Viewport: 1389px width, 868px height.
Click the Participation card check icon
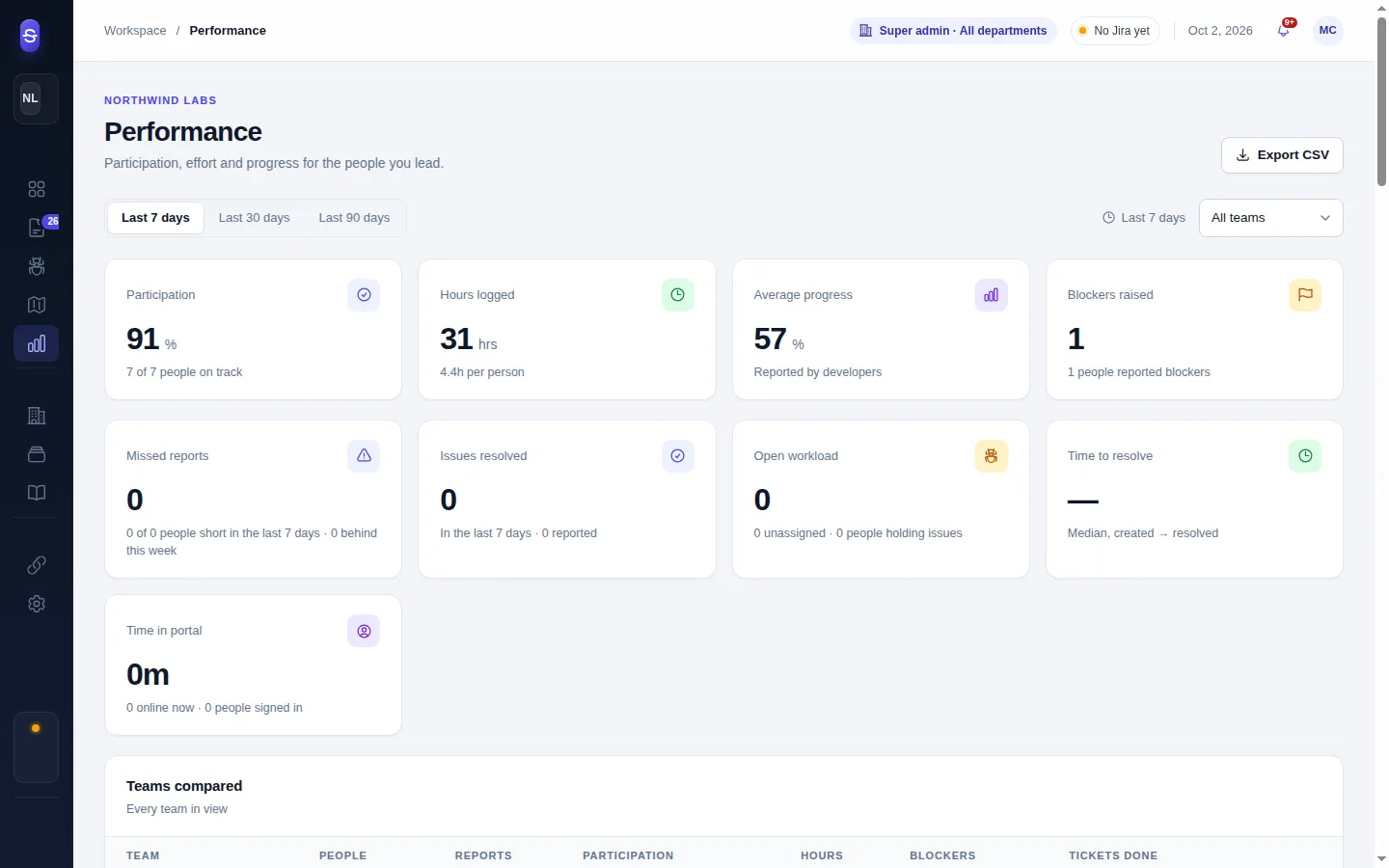pyautogui.click(x=364, y=295)
